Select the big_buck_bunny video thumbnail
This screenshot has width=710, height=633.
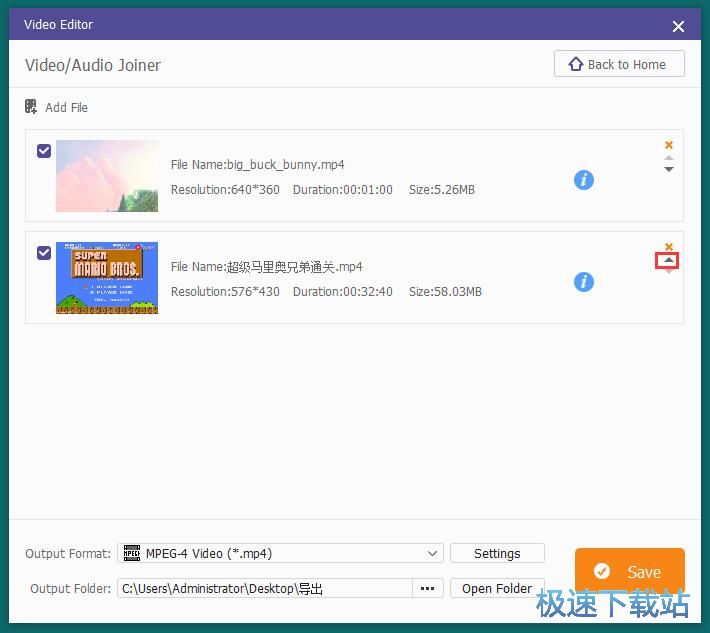tap(107, 175)
